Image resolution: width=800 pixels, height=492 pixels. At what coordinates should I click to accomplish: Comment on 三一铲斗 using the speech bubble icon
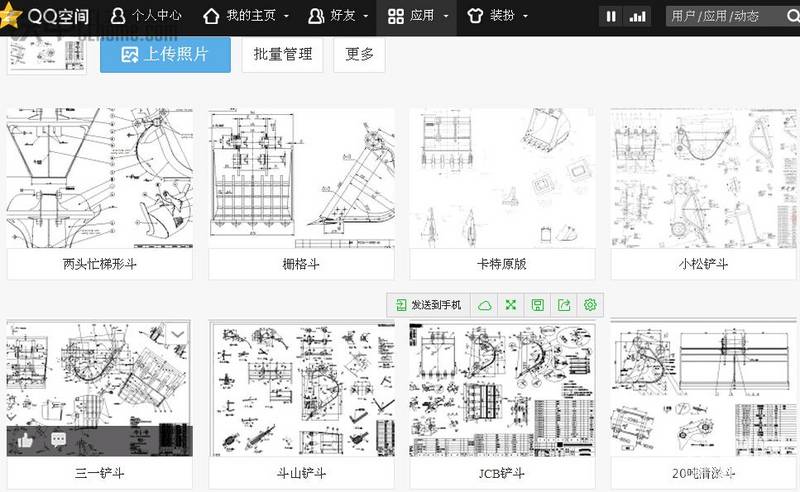click(x=58, y=440)
